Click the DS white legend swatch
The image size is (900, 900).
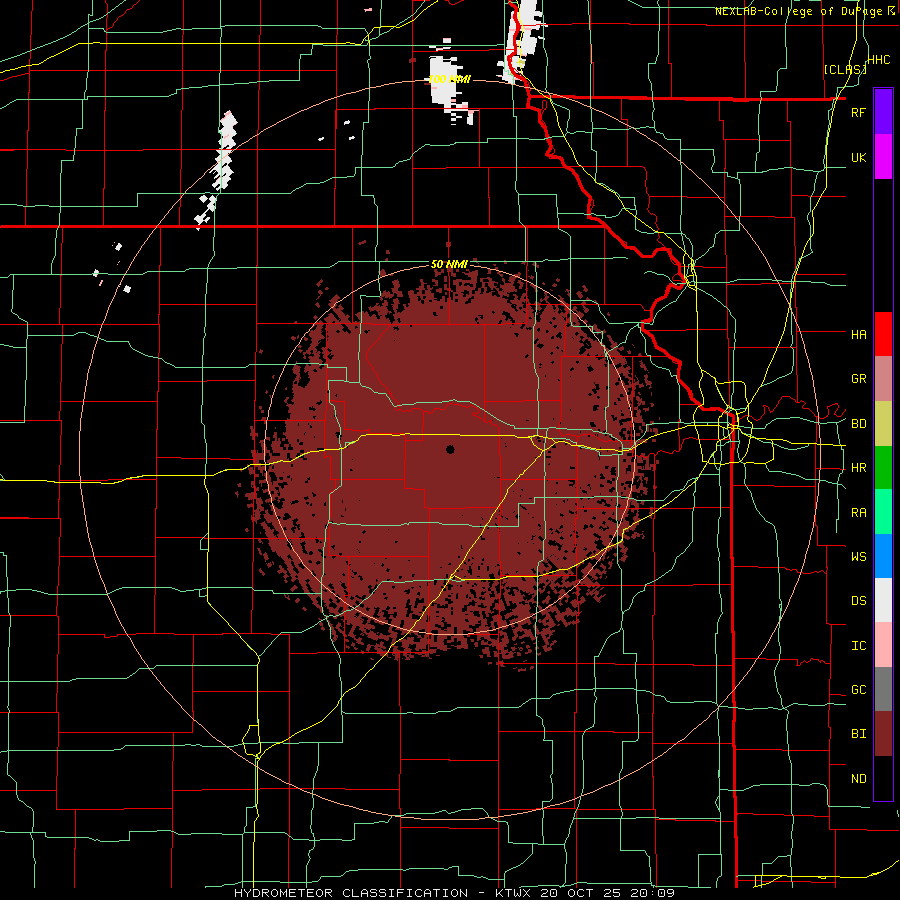(883, 600)
